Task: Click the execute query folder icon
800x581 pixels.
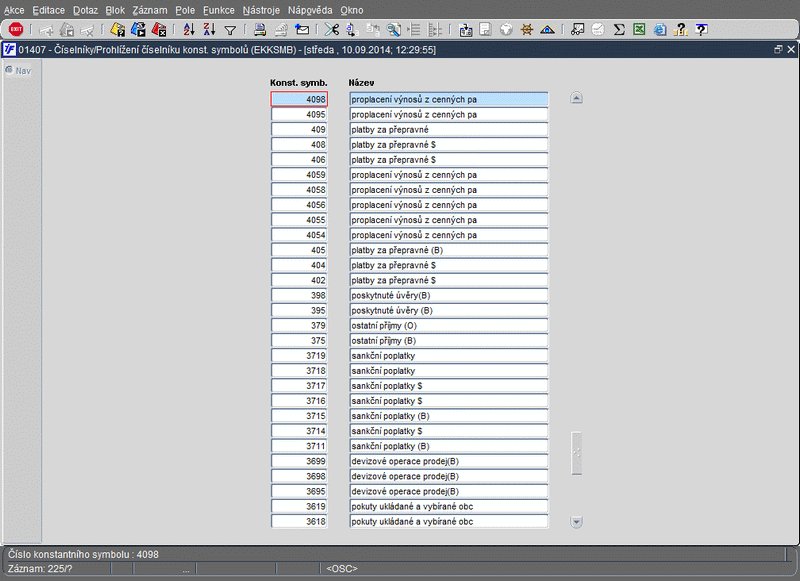Action: click(138, 30)
